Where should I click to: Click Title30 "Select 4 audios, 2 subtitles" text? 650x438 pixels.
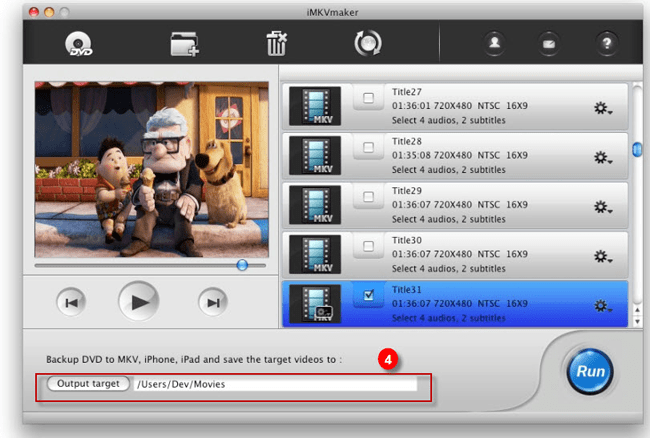pos(449,269)
